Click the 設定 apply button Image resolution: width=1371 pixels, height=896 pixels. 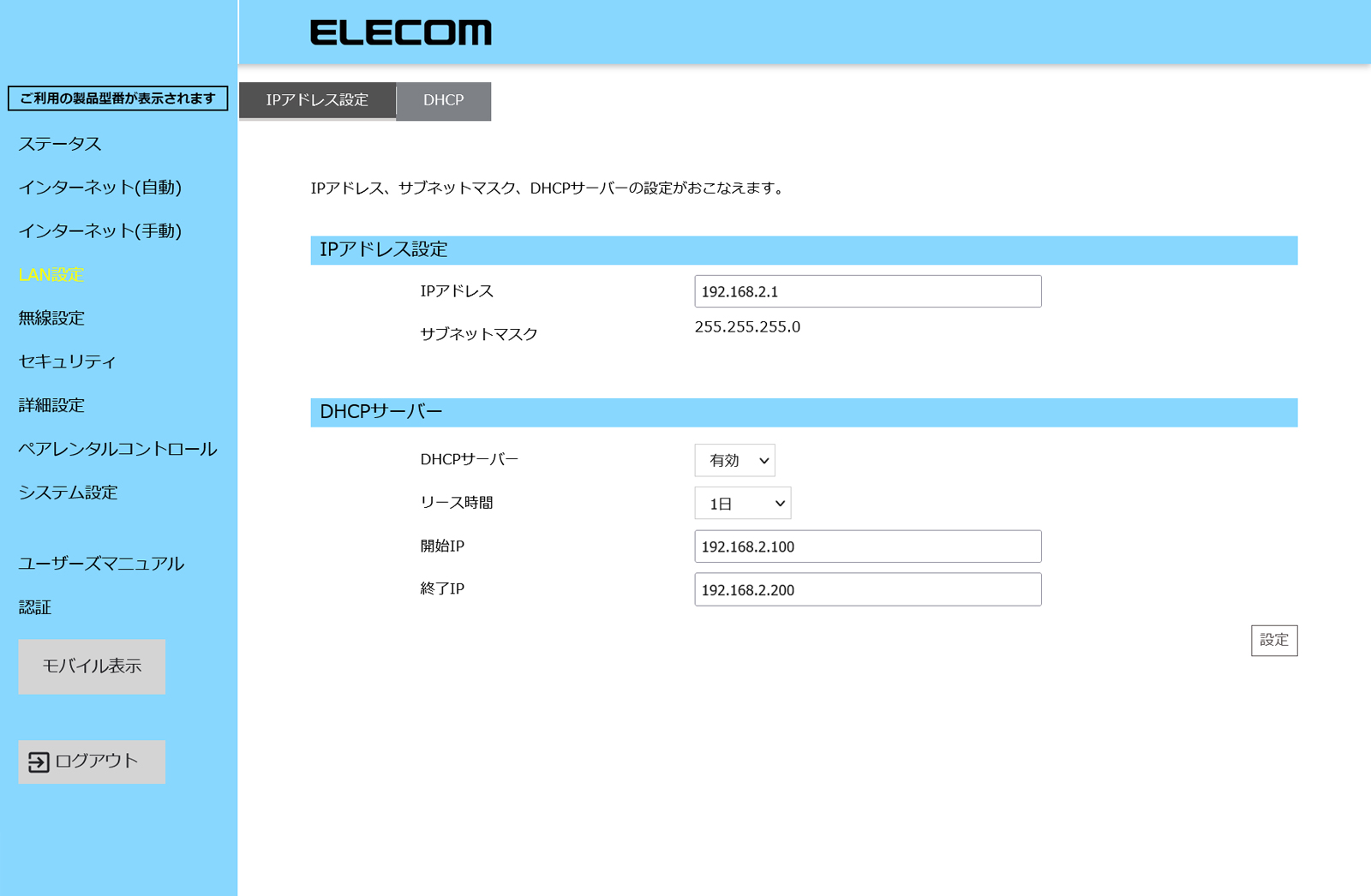(1274, 641)
